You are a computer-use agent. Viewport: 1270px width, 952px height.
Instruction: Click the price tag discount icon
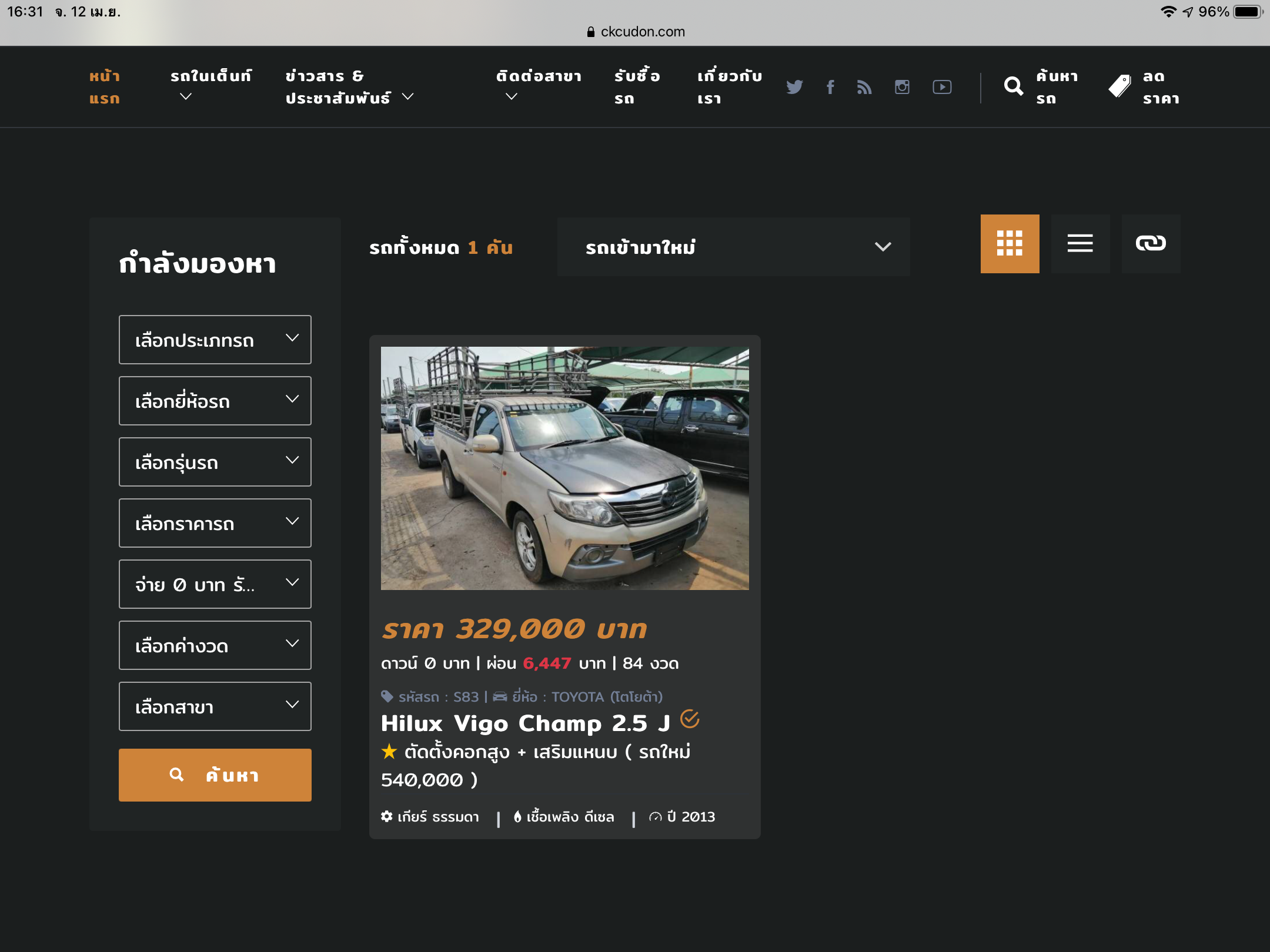1120,87
